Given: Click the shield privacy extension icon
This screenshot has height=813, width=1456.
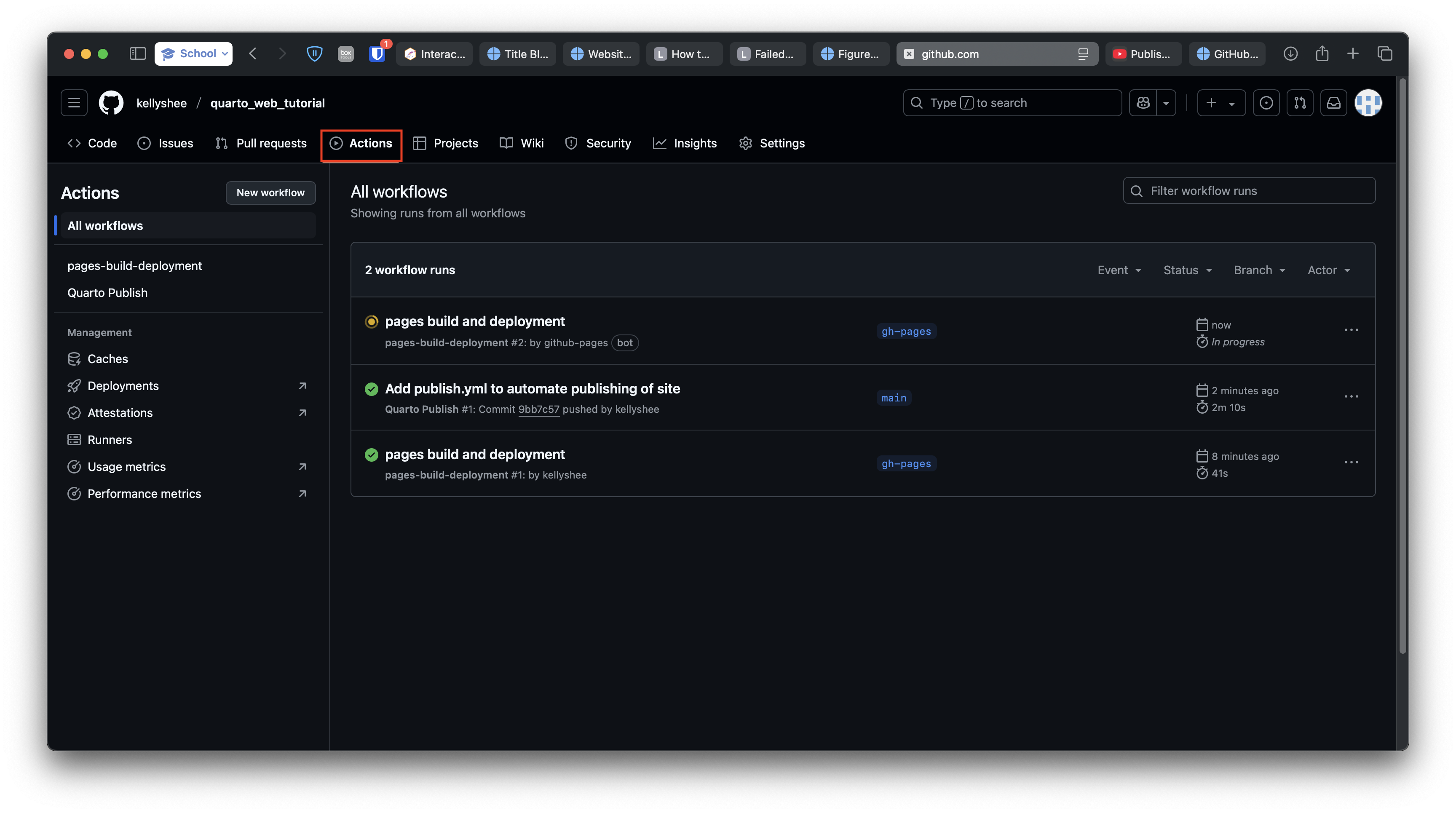Looking at the screenshot, I should [x=314, y=53].
